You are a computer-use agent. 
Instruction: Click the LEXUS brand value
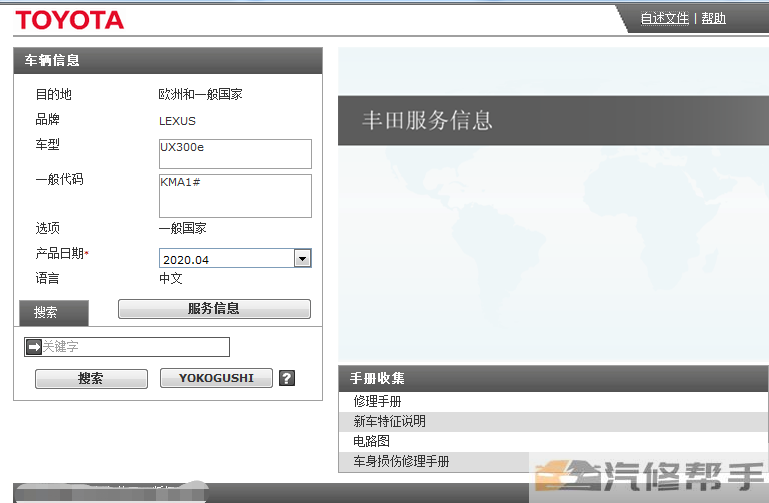(x=177, y=121)
